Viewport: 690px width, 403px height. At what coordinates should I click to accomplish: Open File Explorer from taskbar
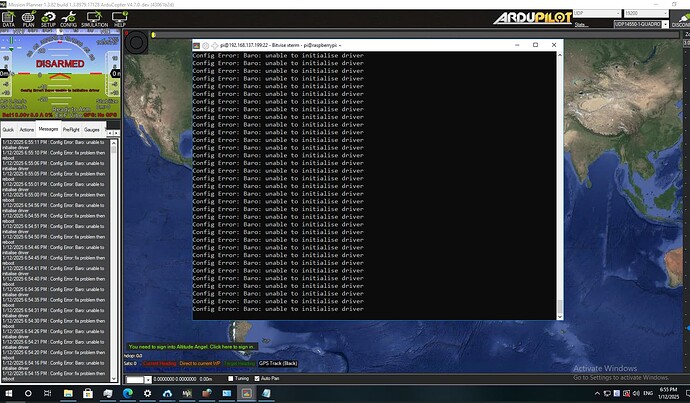(68, 393)
